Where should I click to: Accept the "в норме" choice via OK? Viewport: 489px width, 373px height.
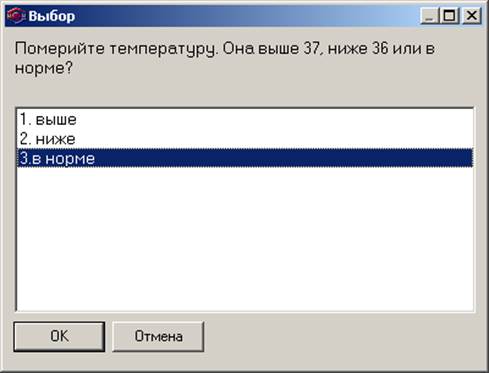coord(59,336)
